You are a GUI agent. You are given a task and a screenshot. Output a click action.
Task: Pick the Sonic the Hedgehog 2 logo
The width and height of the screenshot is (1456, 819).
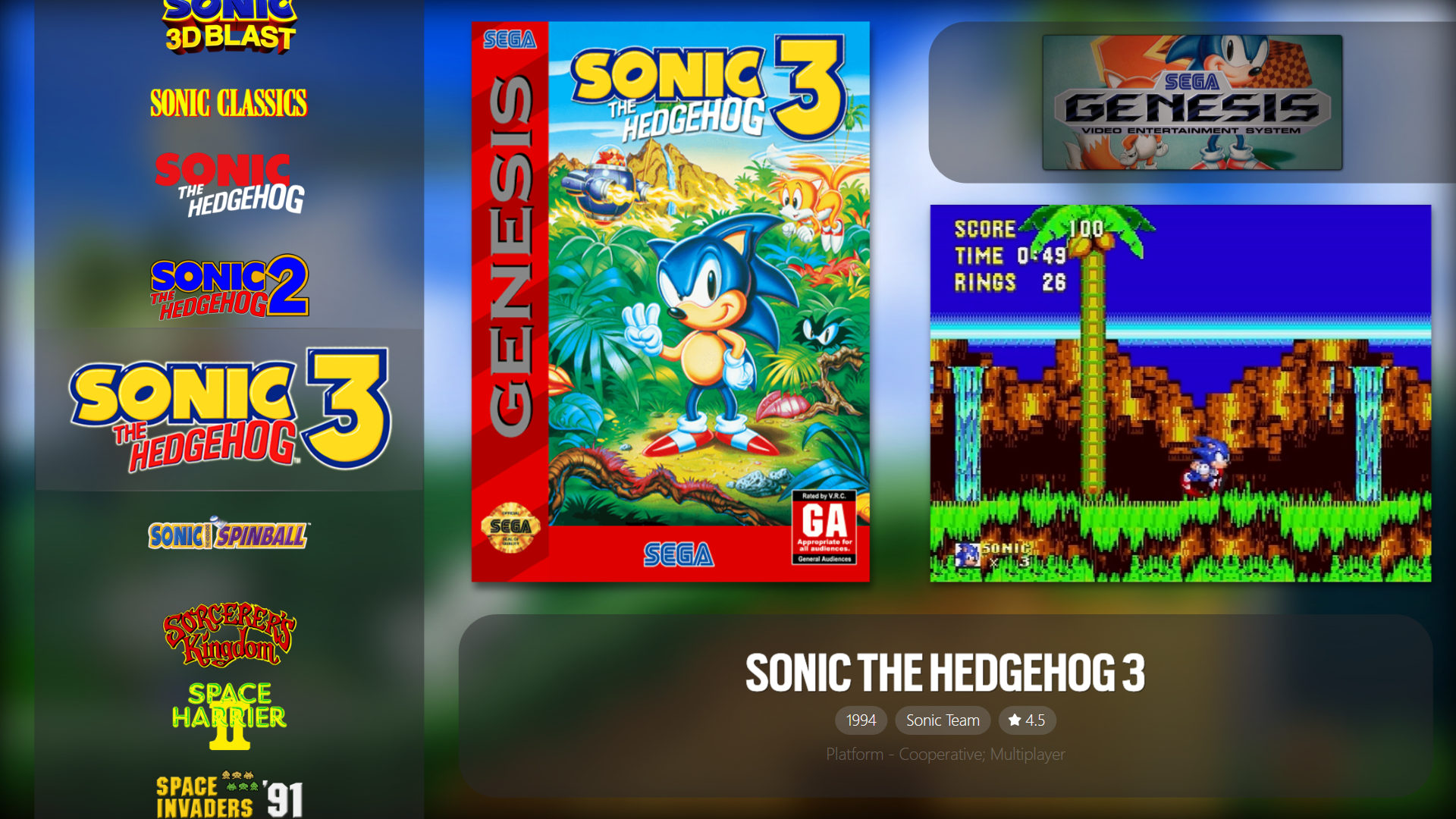(x=230, y=287)
